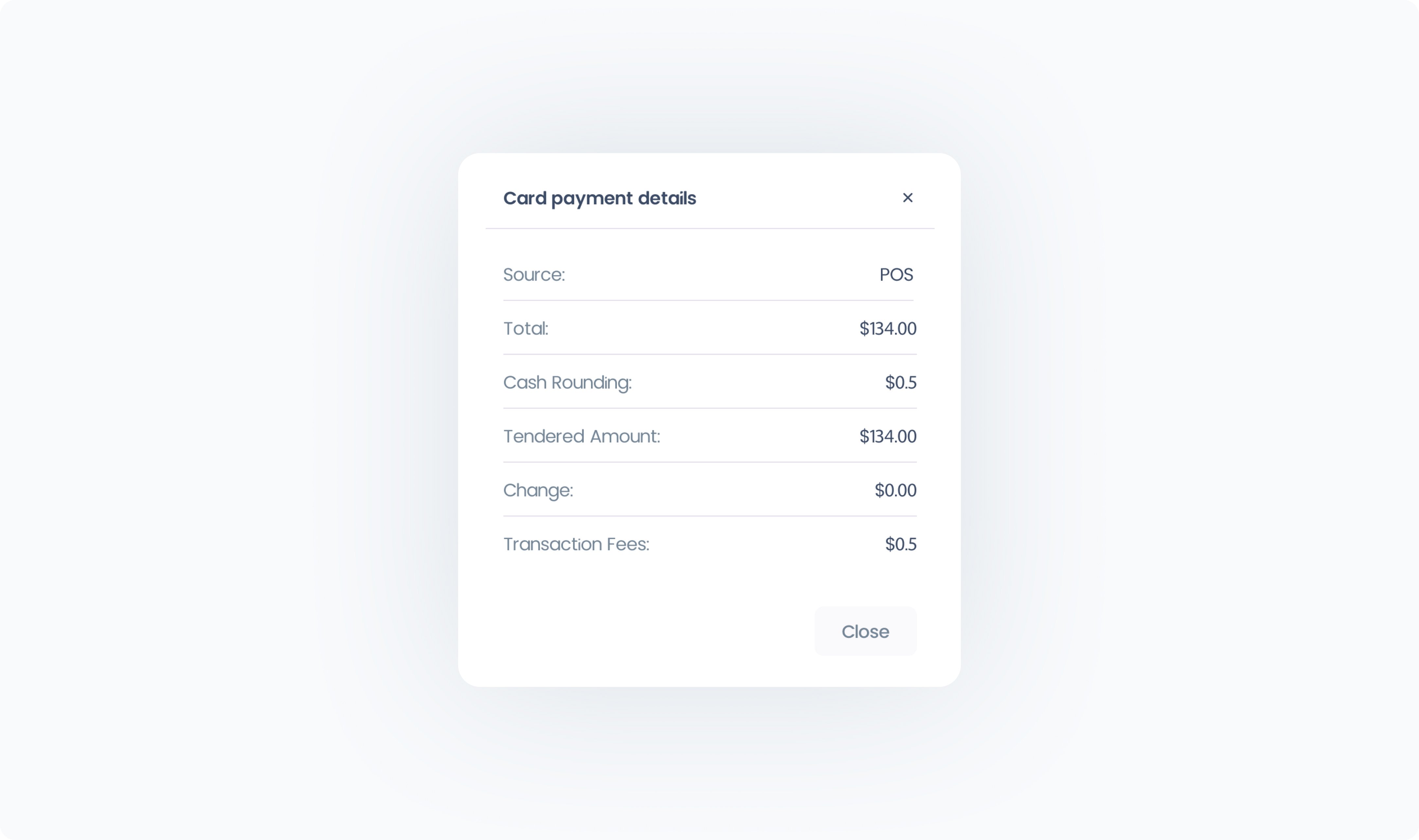Screen dimensions: 1419x840
Task: Select the Tendered Amount value $134.00
Action: [x=887, y=436]
